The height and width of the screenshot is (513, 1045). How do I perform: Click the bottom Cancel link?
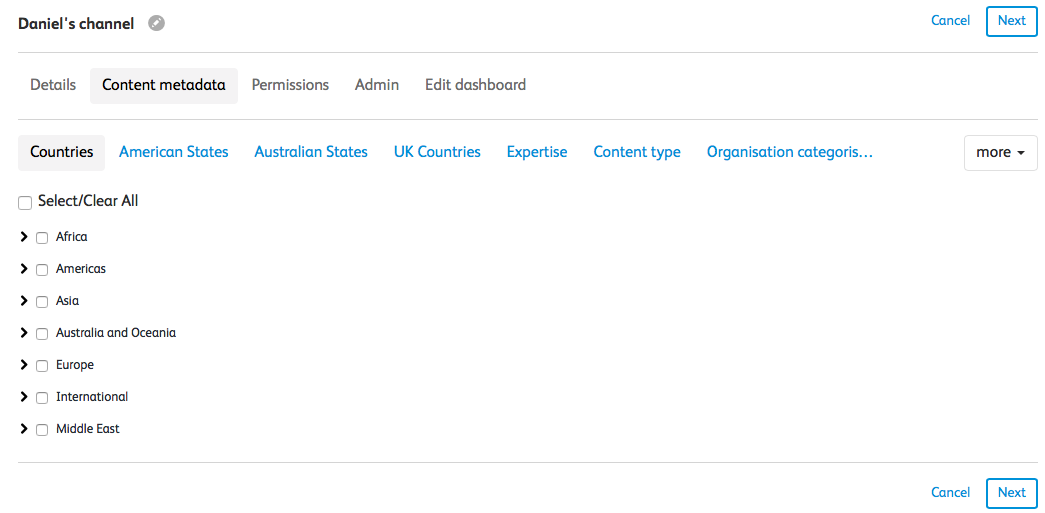pos(950,492)
